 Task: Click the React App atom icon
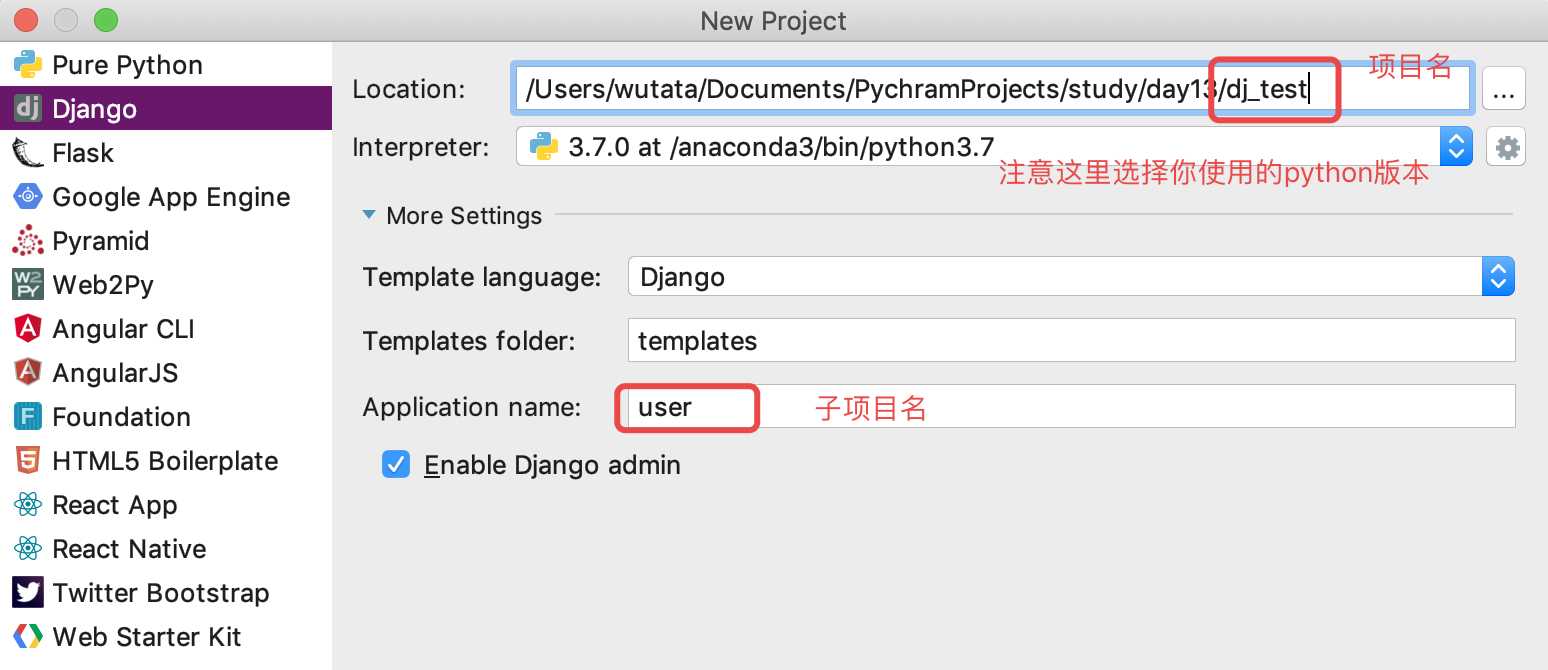(27, 505)
